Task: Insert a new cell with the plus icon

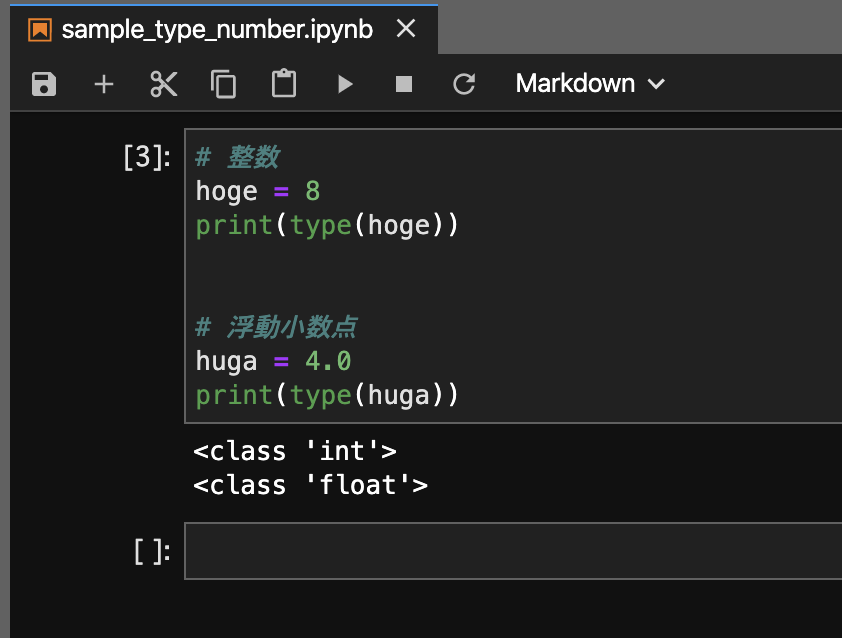Action: 104,84
